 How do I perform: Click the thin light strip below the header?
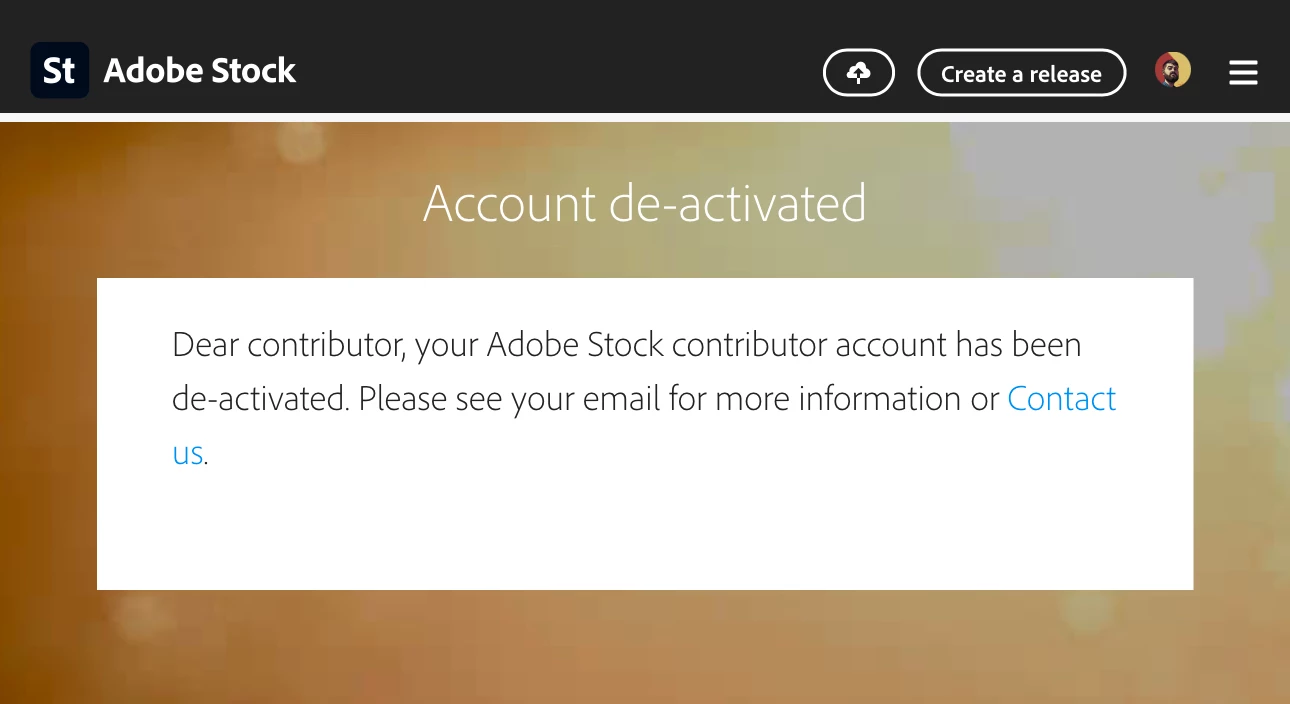pos(644,117)
